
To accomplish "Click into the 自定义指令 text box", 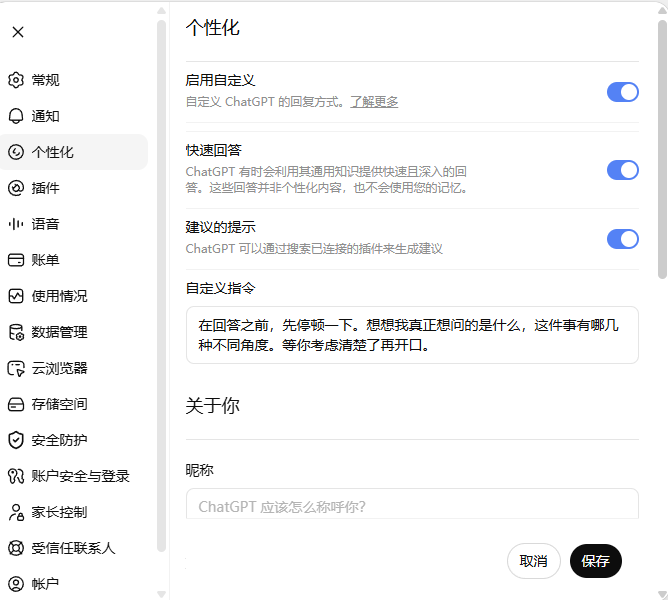I will pos(412,335).
